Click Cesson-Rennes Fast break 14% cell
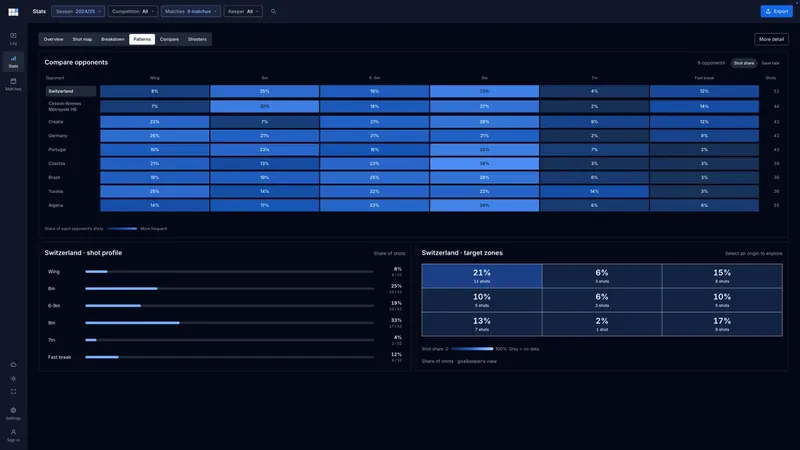The image size is (800, 450). (x=704, y=107)
